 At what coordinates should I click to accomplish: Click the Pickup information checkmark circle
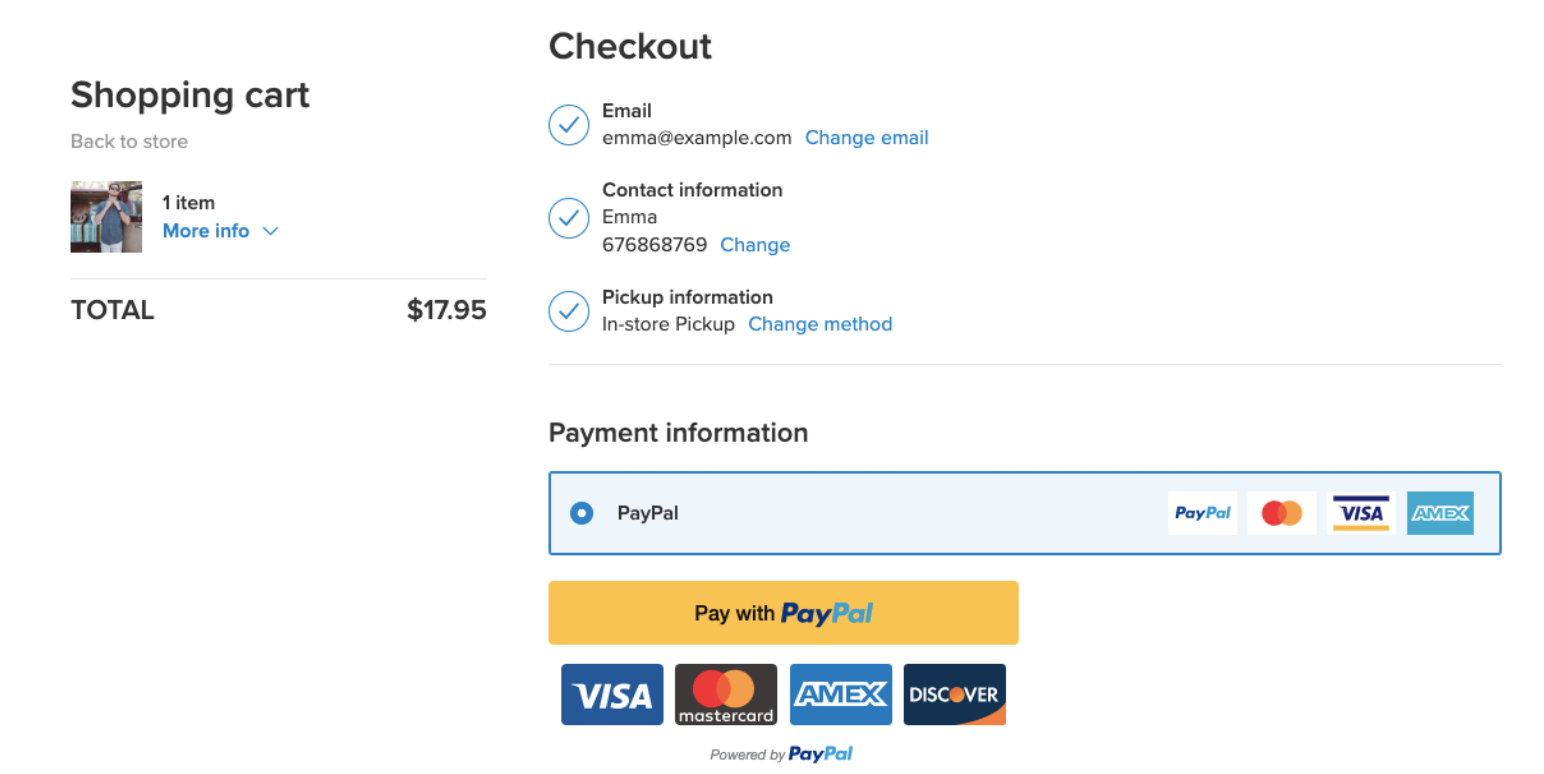569,311
